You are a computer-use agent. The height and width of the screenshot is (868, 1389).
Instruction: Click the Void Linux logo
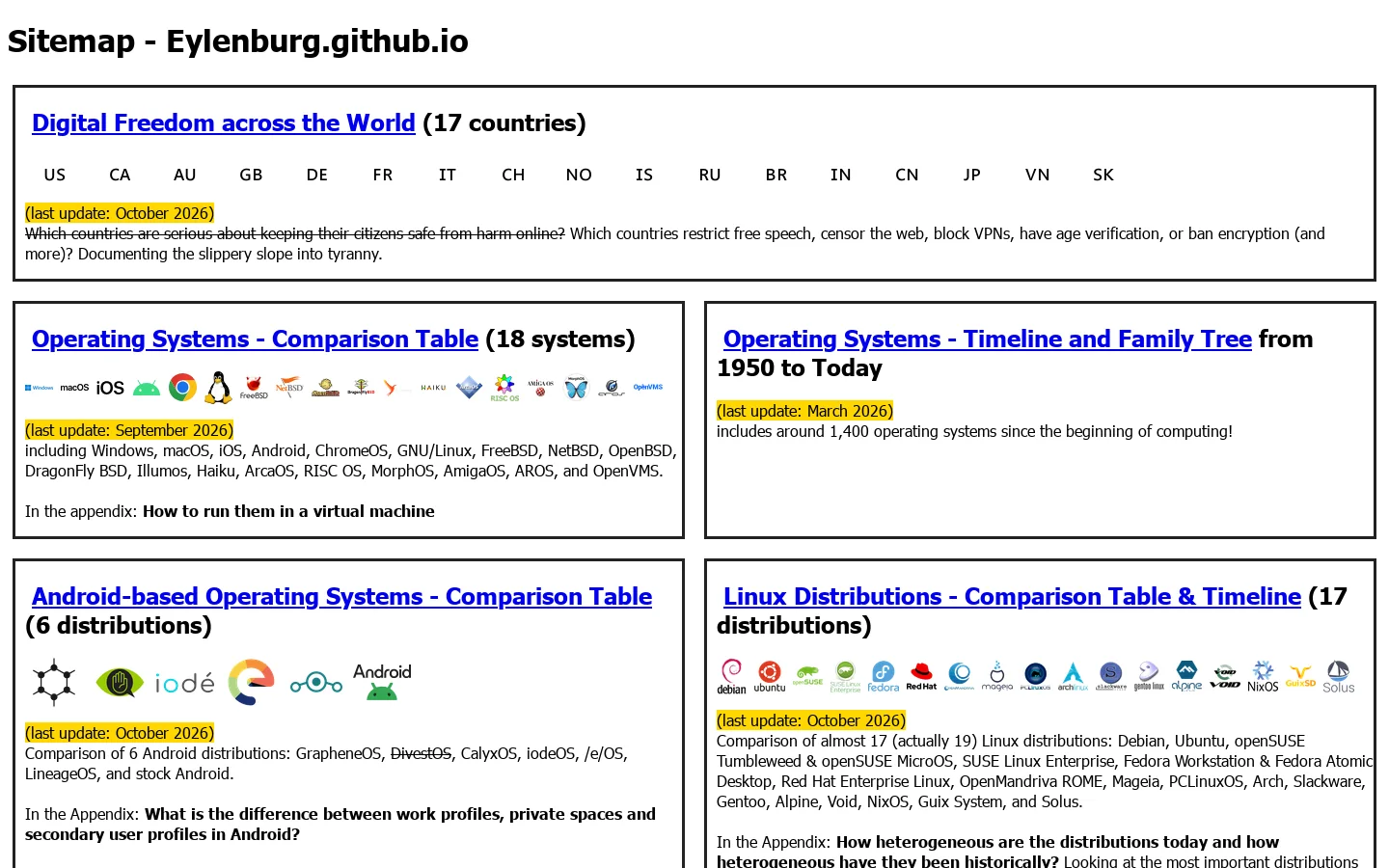coord(1225,676)
